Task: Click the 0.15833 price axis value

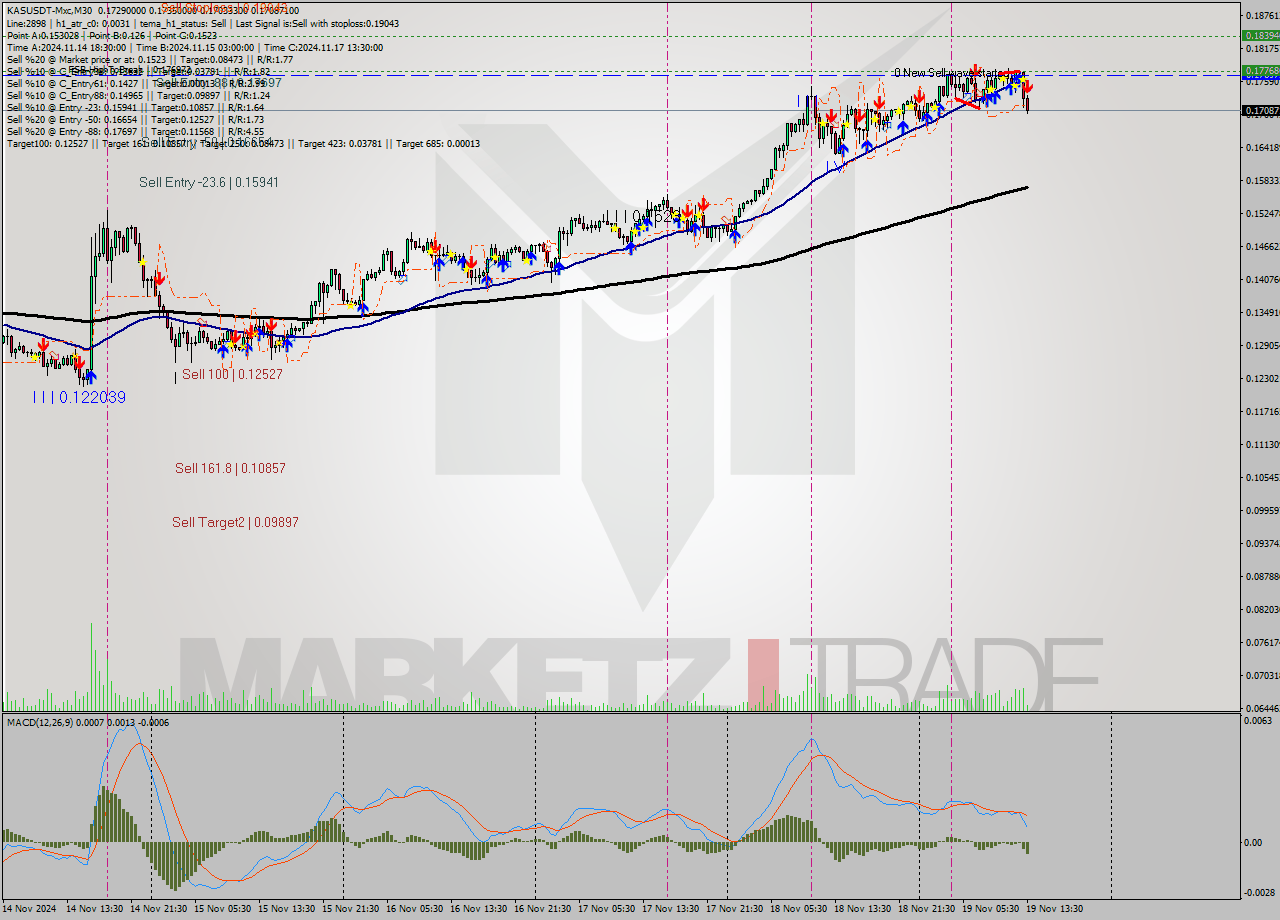Action: pos(1261,180)
